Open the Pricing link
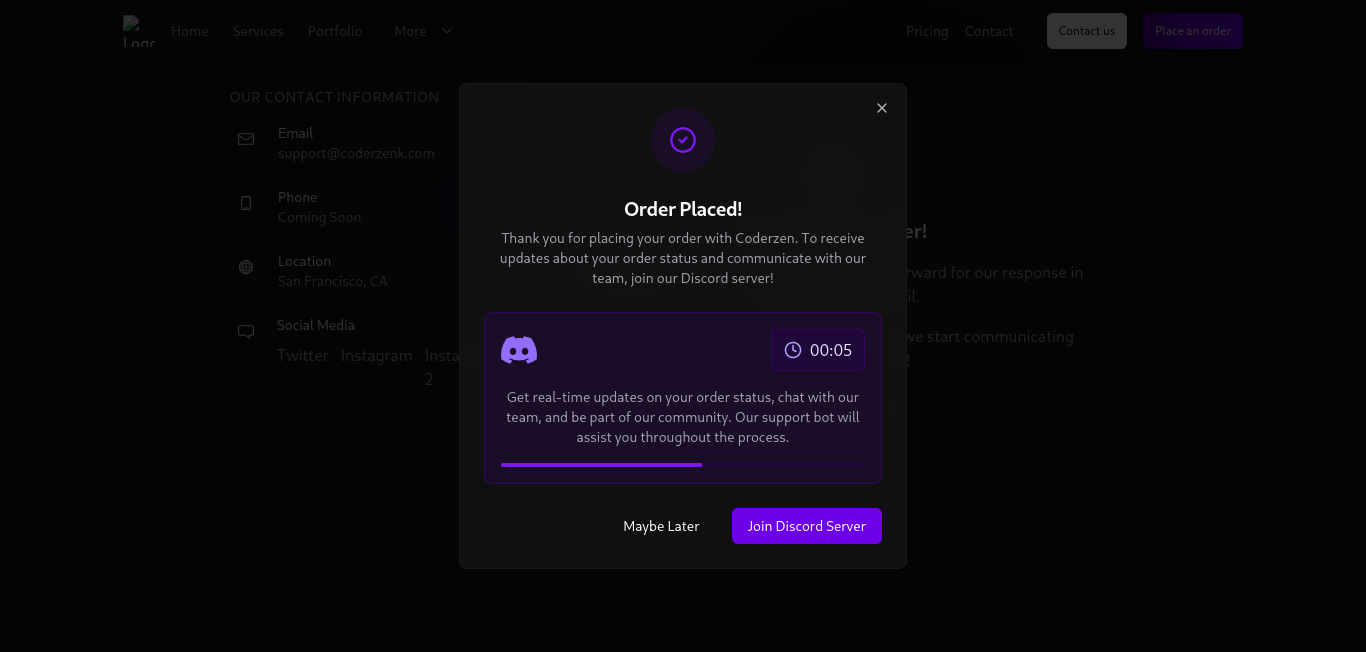The image size is (1366, 652). tap(927, 31)
